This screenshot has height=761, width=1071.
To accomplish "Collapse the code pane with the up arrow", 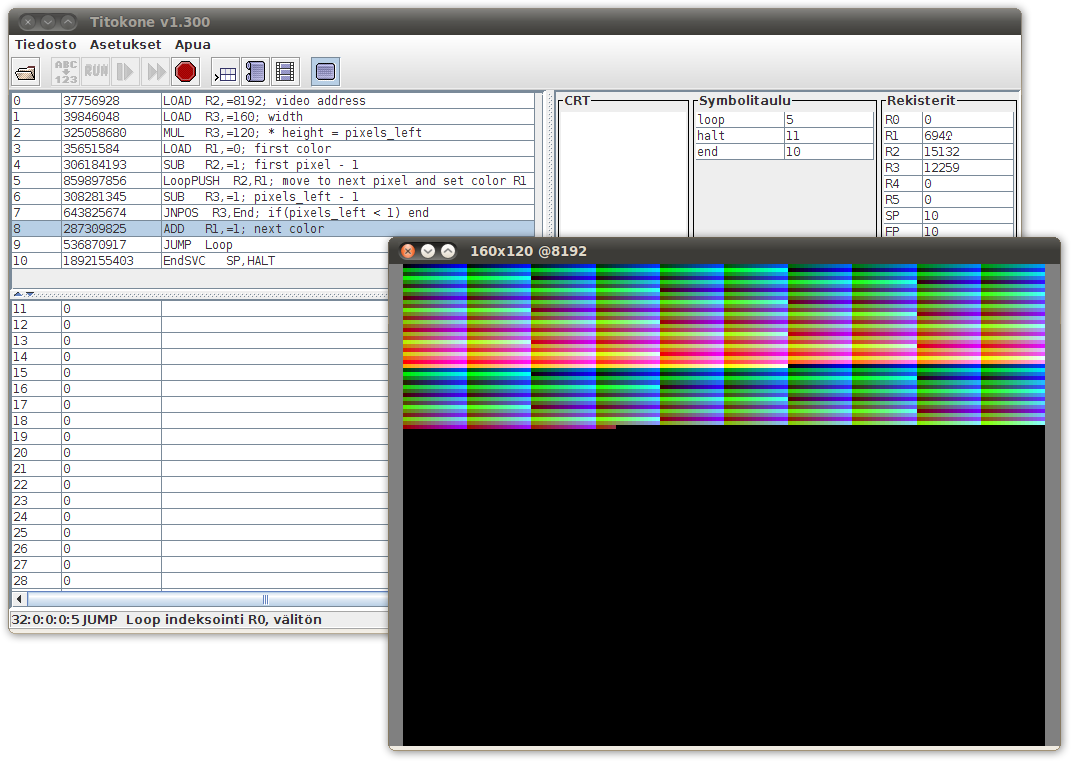I will point(18,294).
